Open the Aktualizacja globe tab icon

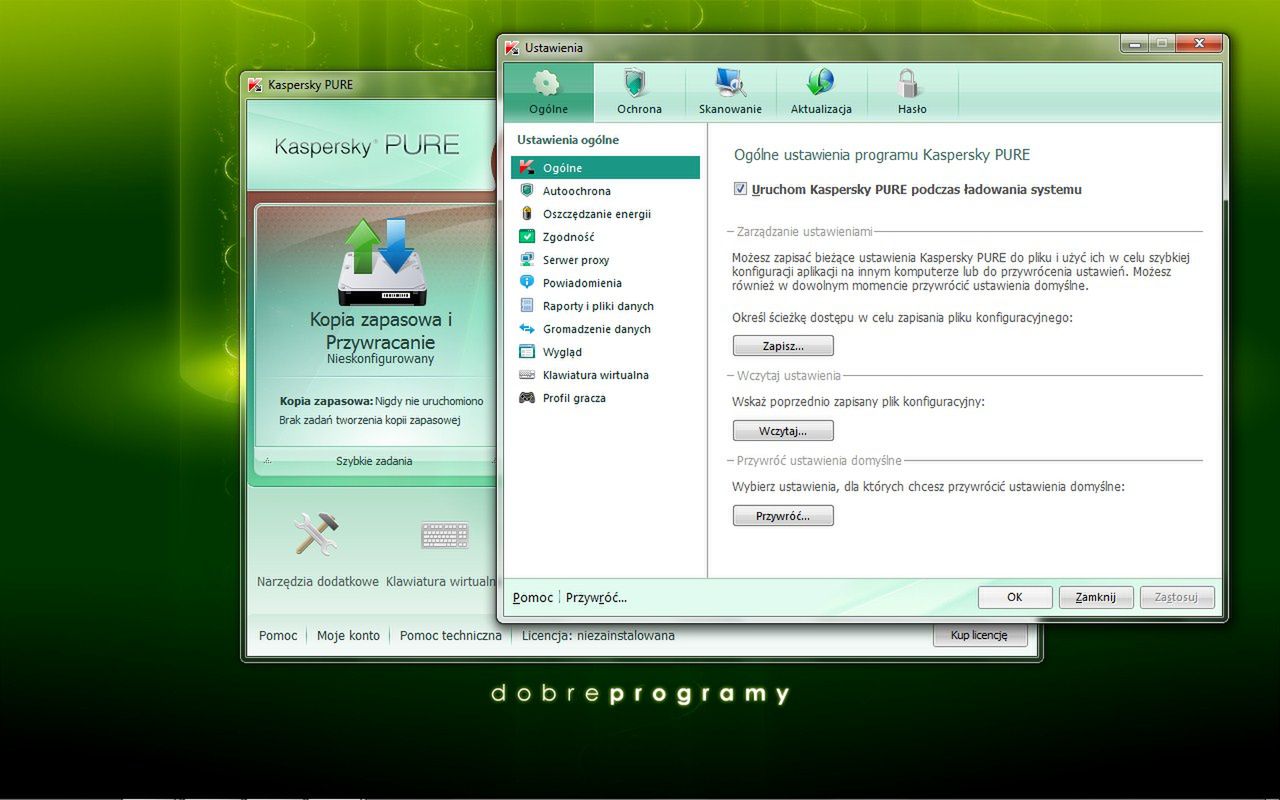821,83
